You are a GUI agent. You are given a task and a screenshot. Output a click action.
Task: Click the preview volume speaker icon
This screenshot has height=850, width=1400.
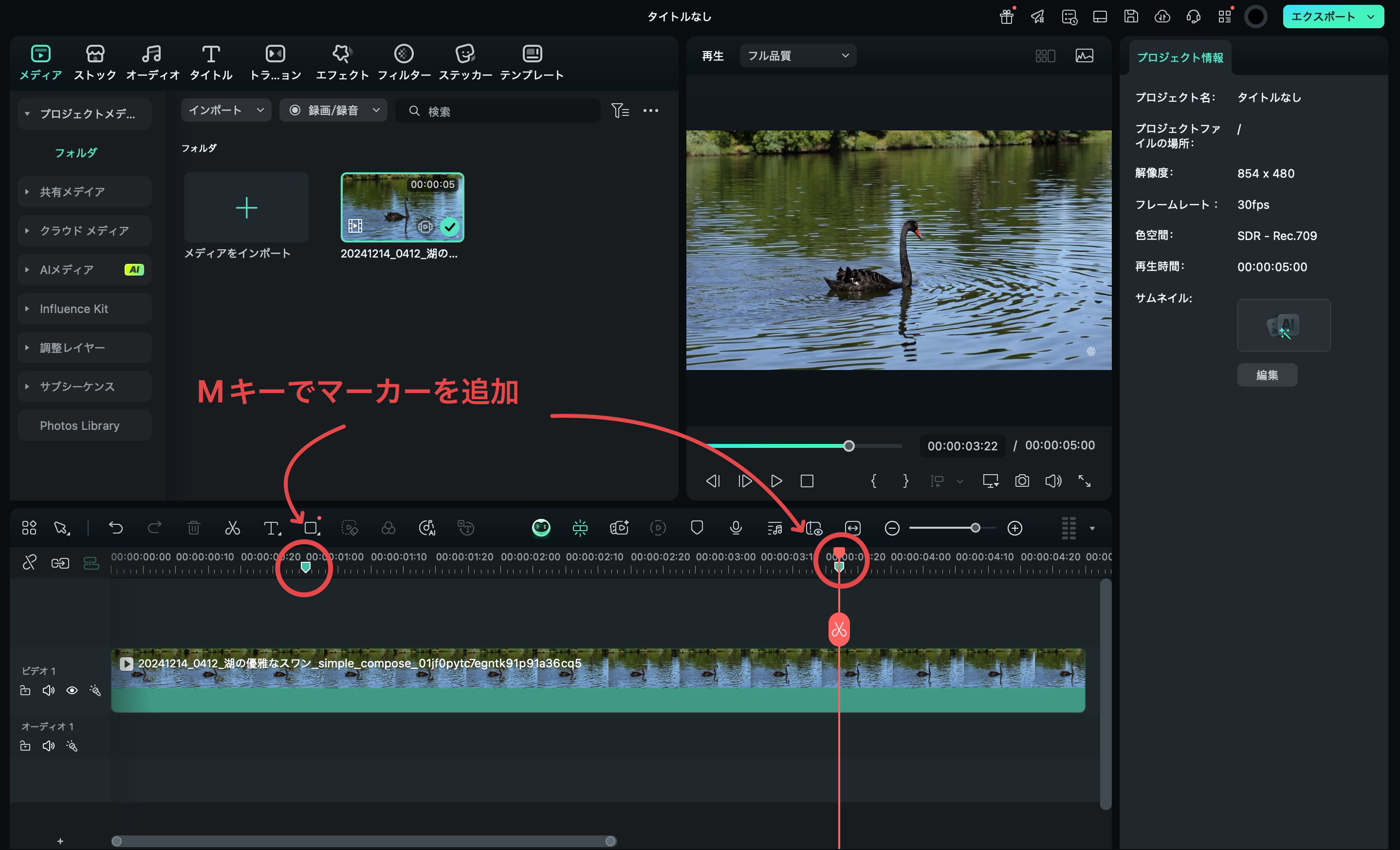point(1053,480)
